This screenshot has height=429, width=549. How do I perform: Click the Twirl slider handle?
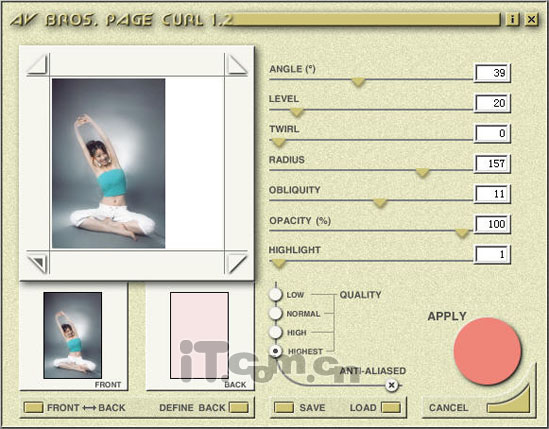coord(279,143)
